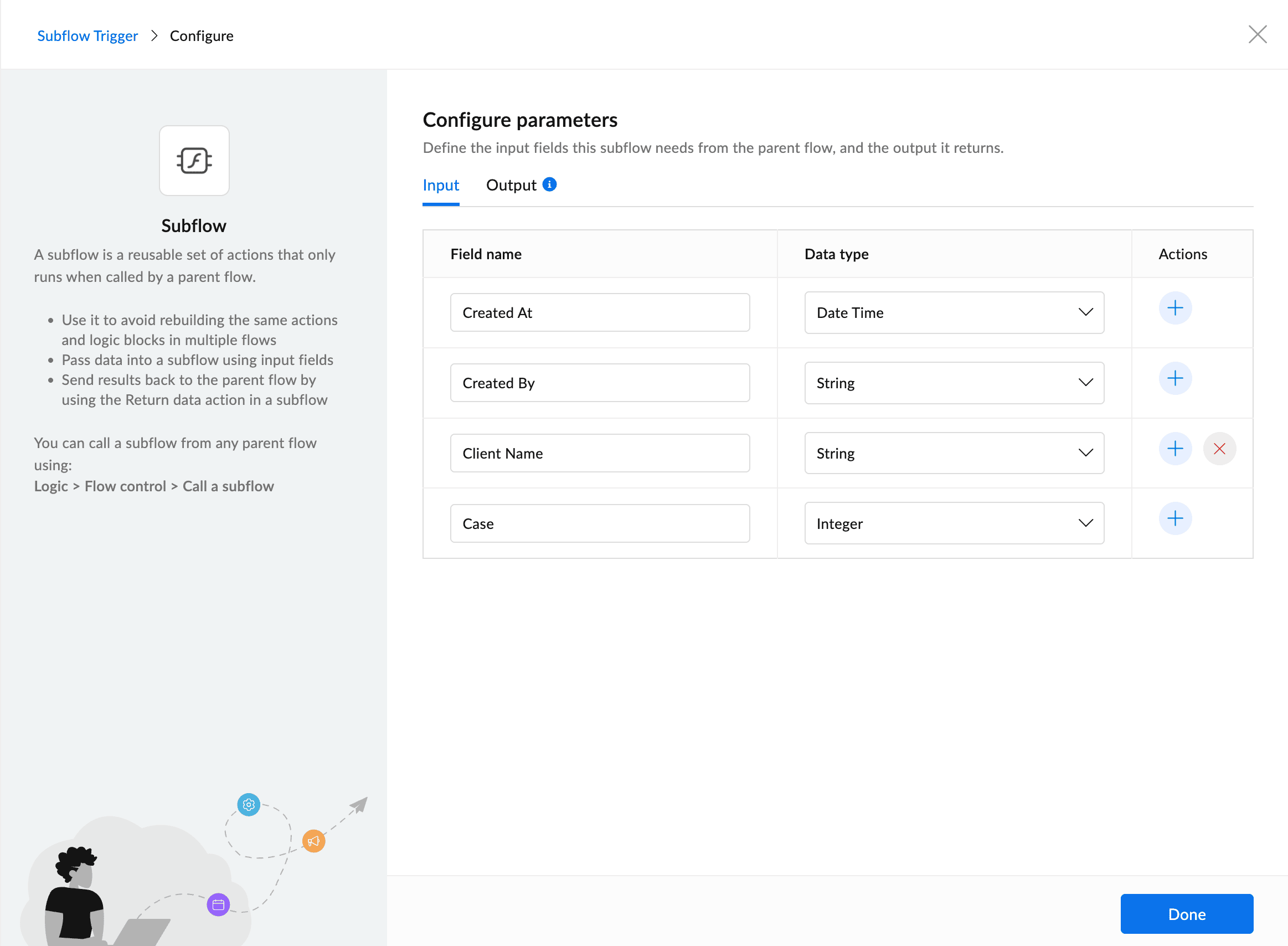
Task: Delete the Client Name field with the red X
Action: pos(1219,449)
